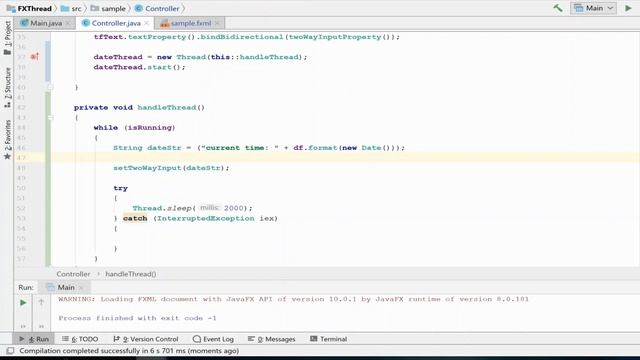Click the Controller class breadcrumb in navigation bar

click(157, 8)
